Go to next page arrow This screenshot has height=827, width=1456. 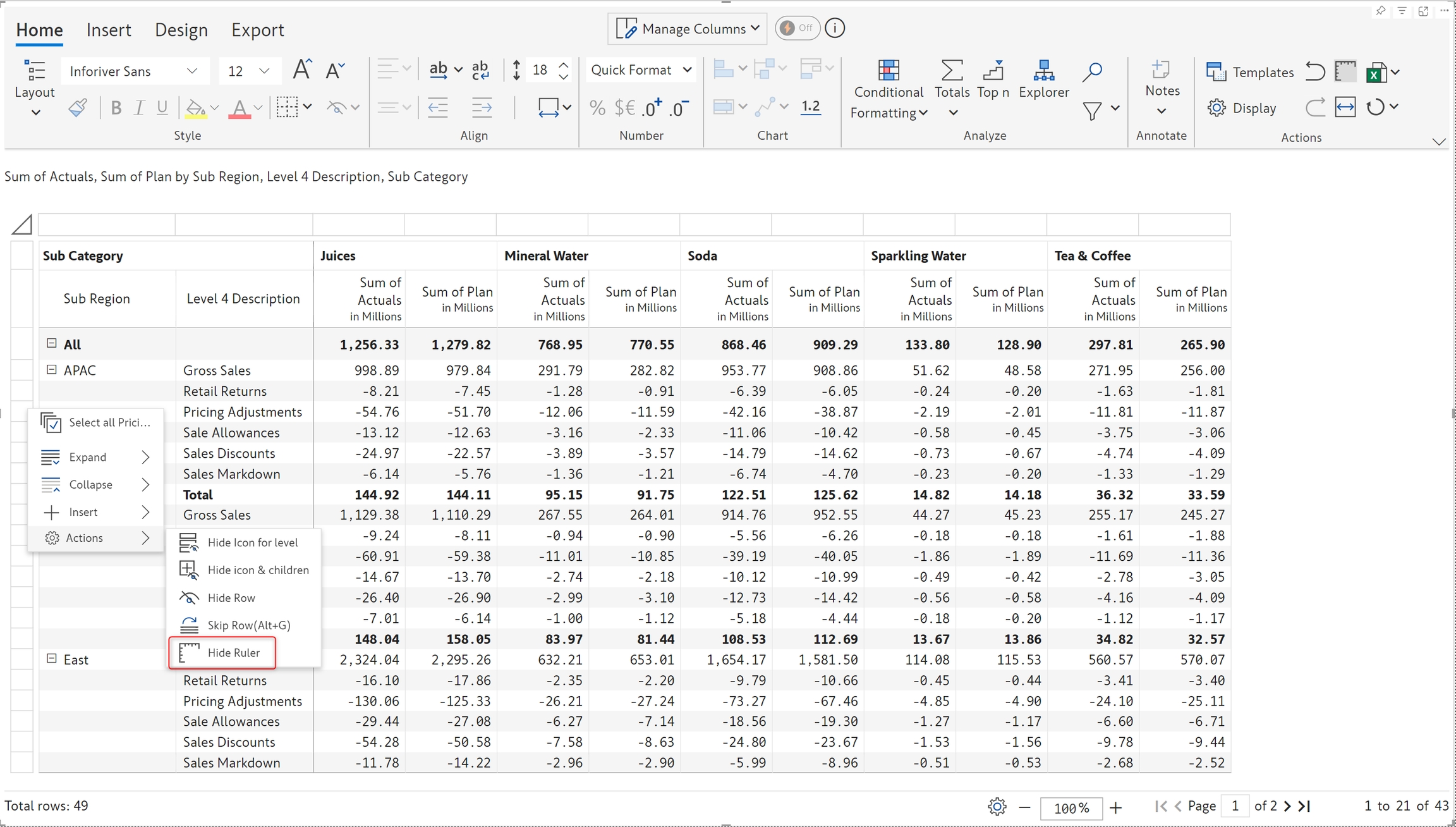click(1287, 806)
